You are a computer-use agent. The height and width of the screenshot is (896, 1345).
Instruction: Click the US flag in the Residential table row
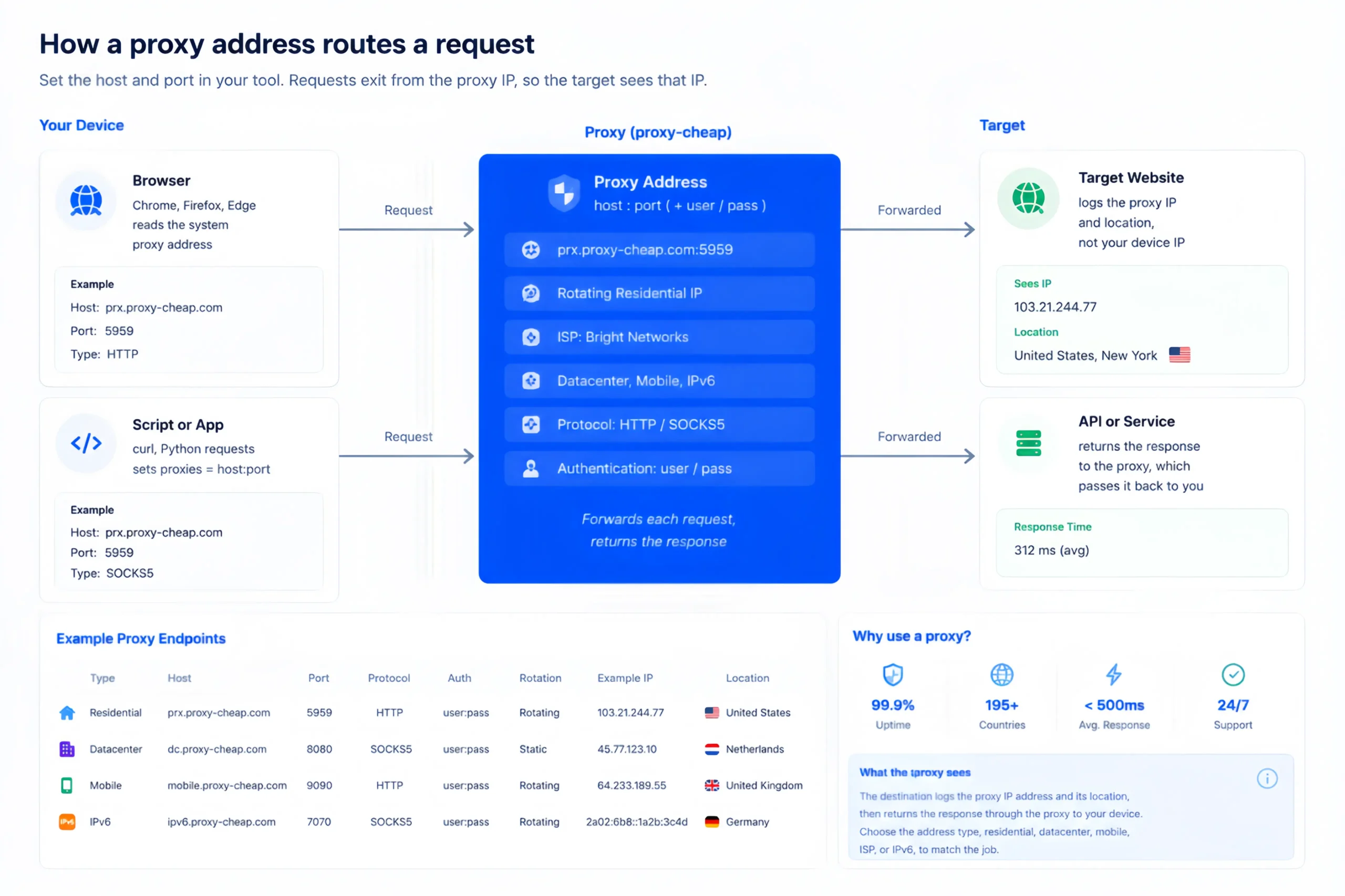711,713
